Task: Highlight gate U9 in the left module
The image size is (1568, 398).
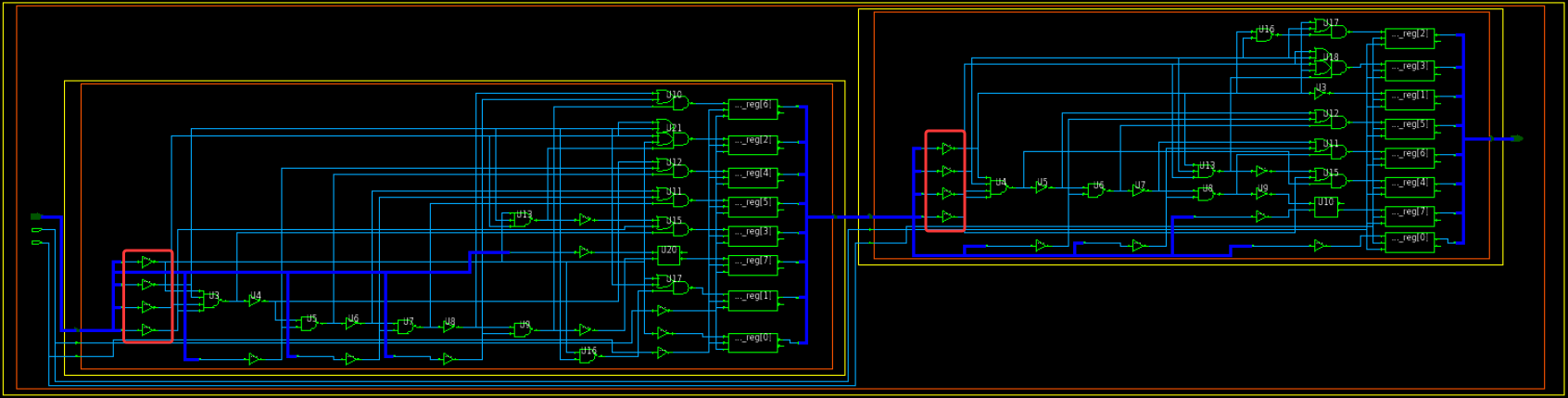Action: point(523,329)
